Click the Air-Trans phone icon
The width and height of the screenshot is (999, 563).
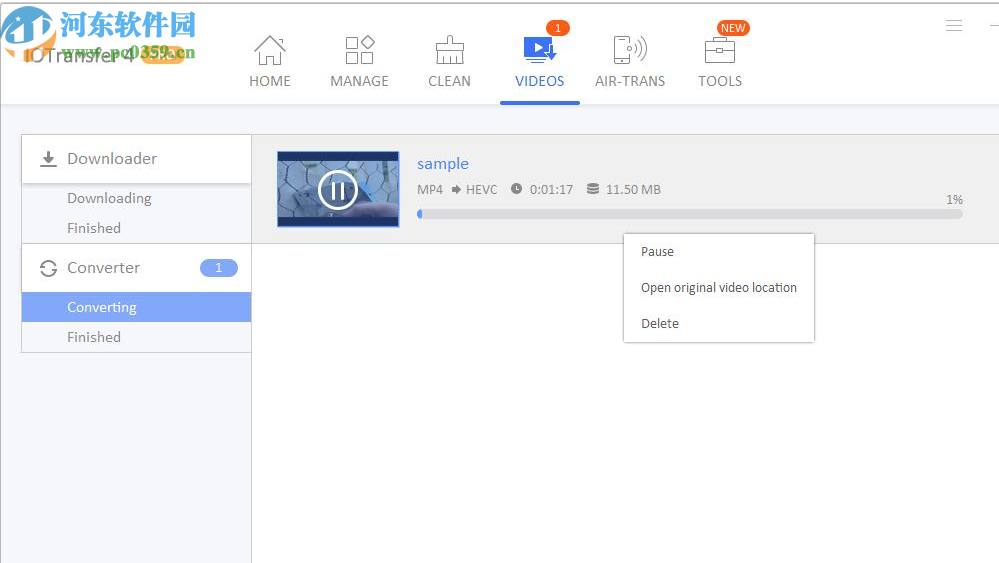click(x=629, y=50)
